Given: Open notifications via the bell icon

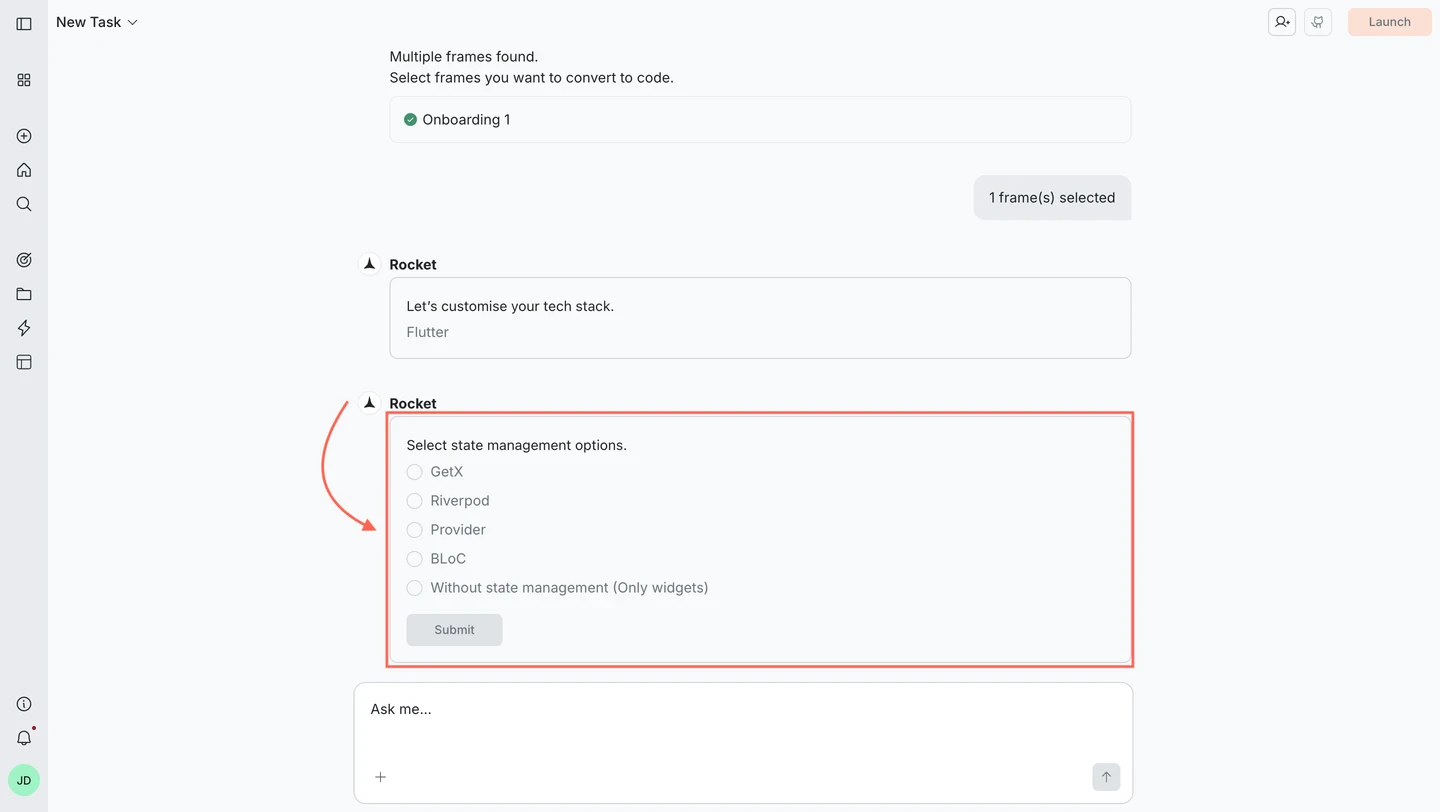Looking at the screenshot, I should coord(24,737).
